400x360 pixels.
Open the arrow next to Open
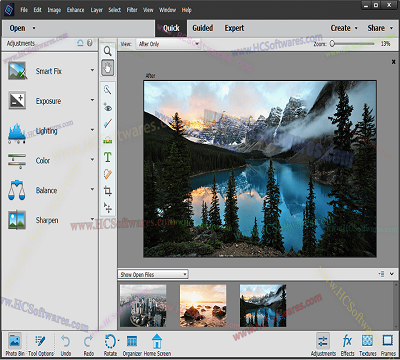(34, 28)
